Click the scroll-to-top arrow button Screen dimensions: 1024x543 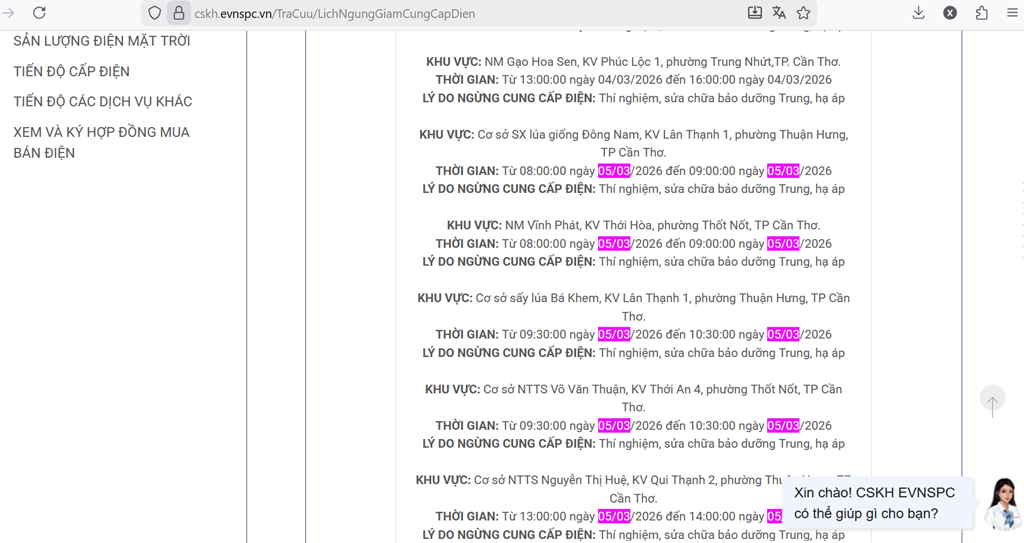992,401
